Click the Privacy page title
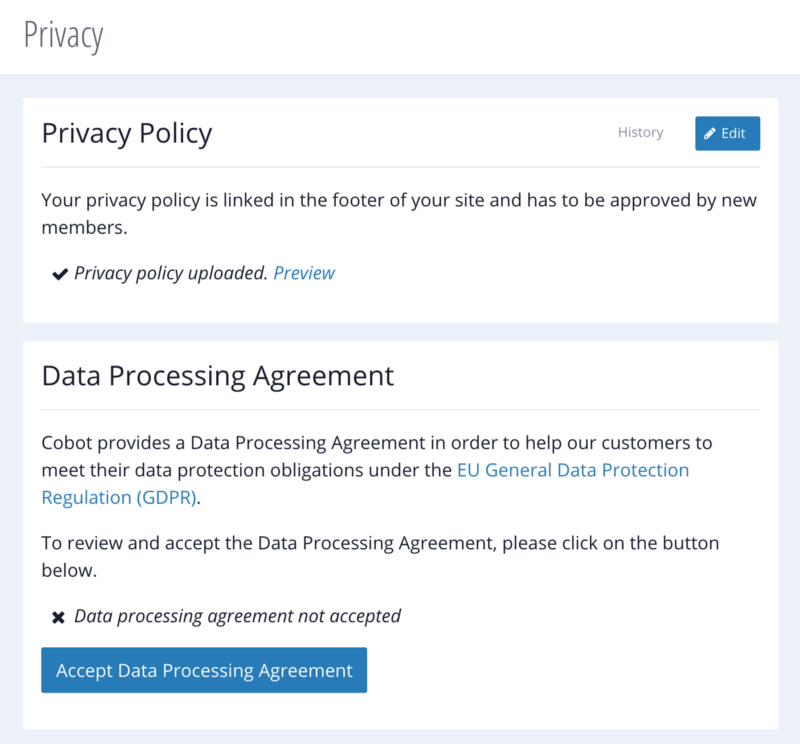Screen dimensions: 800x744 pyautogui.click(x=63, y=35)
